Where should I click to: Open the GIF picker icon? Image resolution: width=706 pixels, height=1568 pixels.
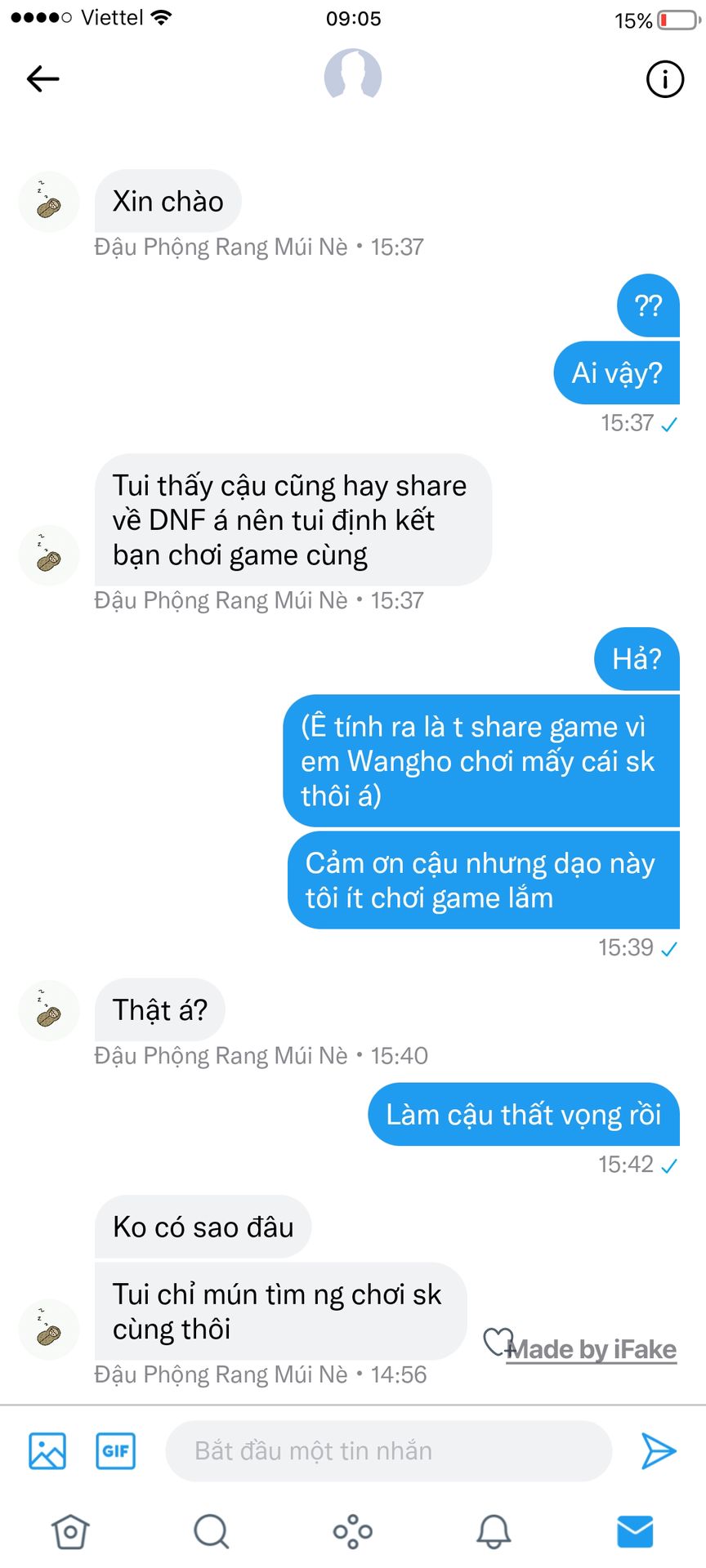click(115, 1451)
